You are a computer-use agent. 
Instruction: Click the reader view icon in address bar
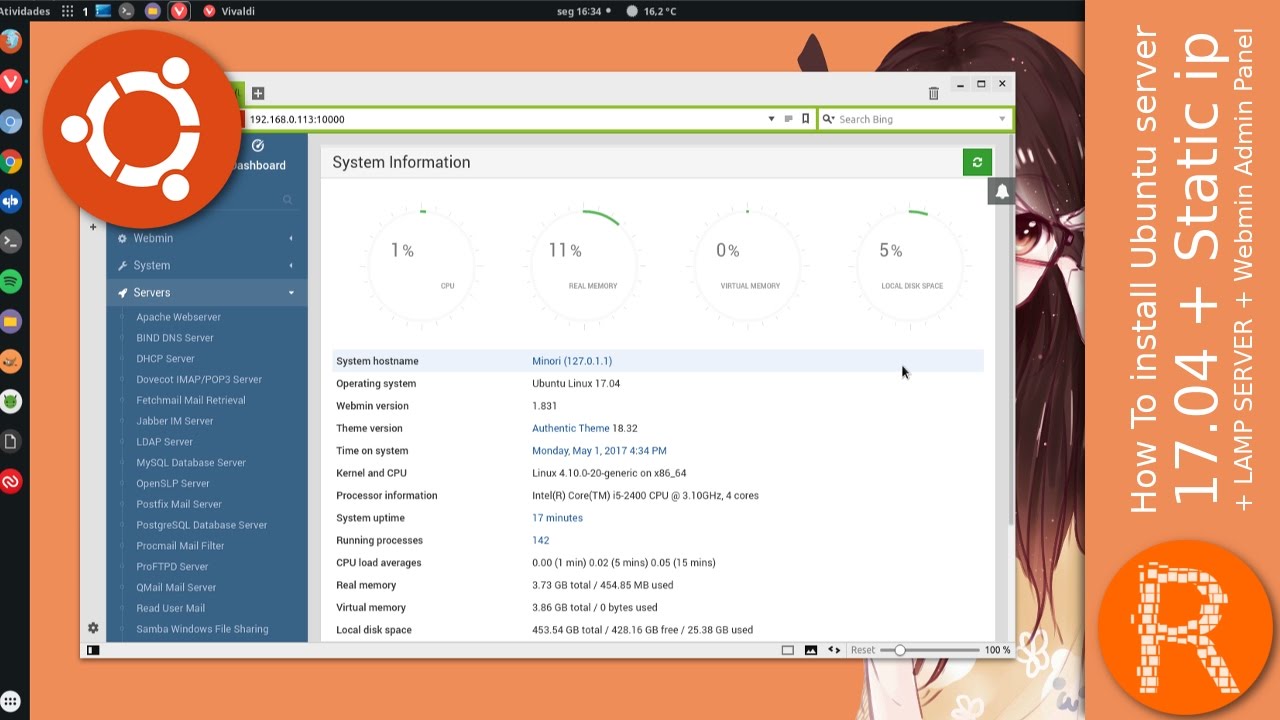point(788,119)
